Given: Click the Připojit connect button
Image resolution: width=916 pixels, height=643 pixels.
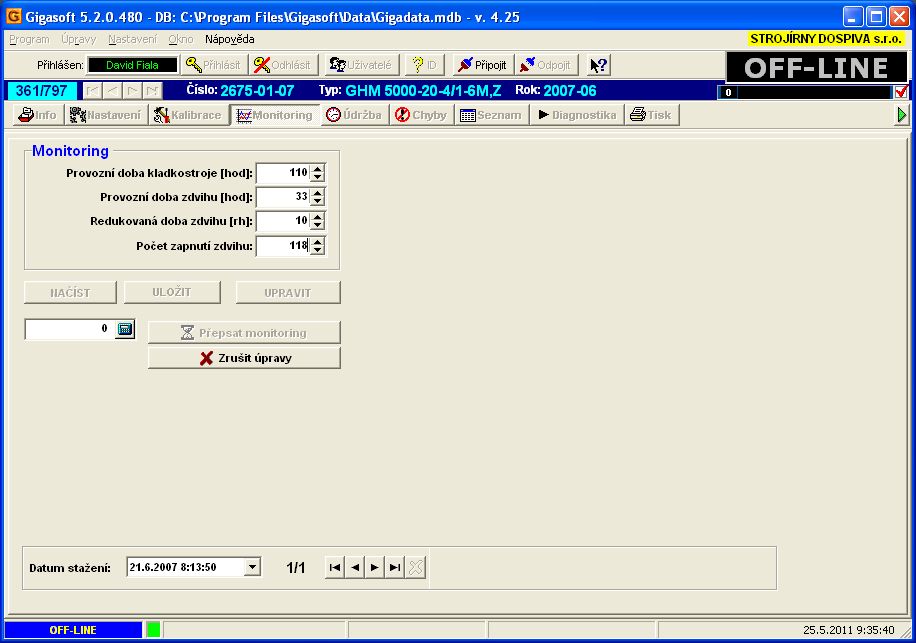Looking at the screenshot, I should pyautogui.click(x=482, y=65).
